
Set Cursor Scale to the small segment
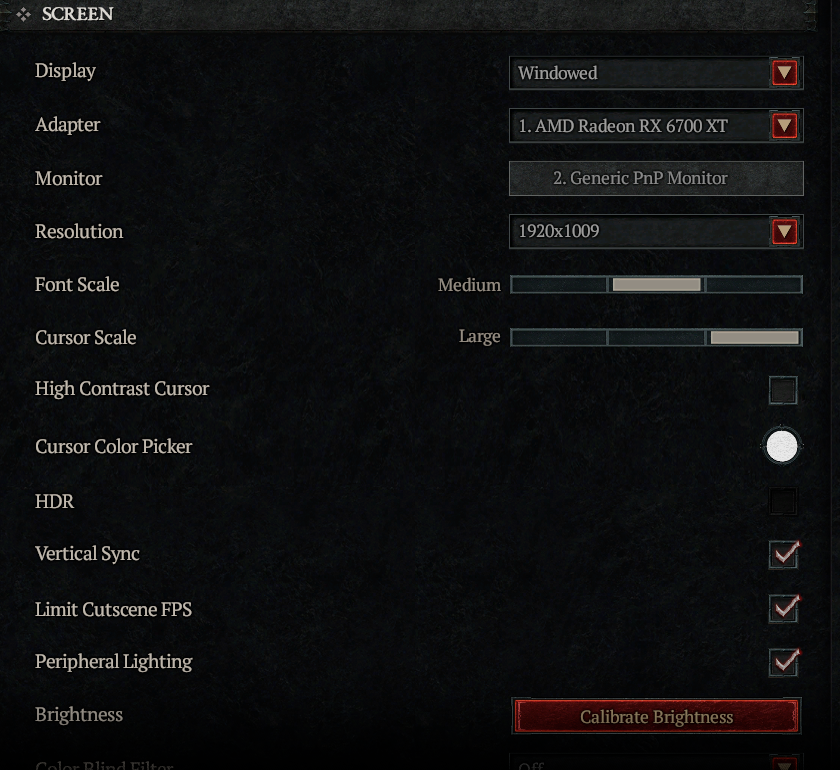click(x=559, y=338)
